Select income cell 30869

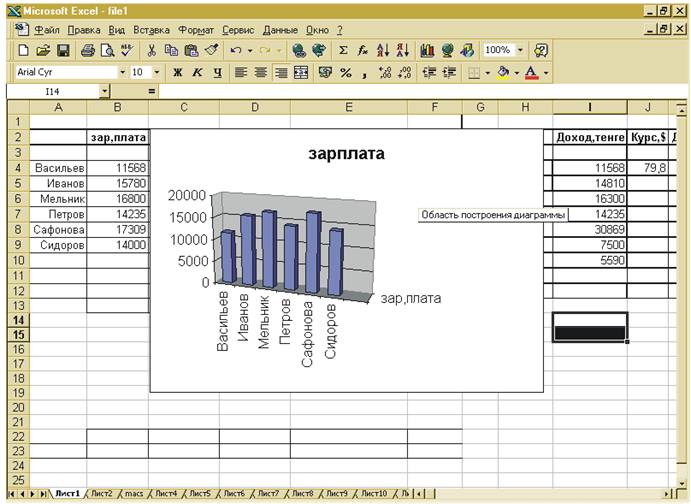point(590,230)
